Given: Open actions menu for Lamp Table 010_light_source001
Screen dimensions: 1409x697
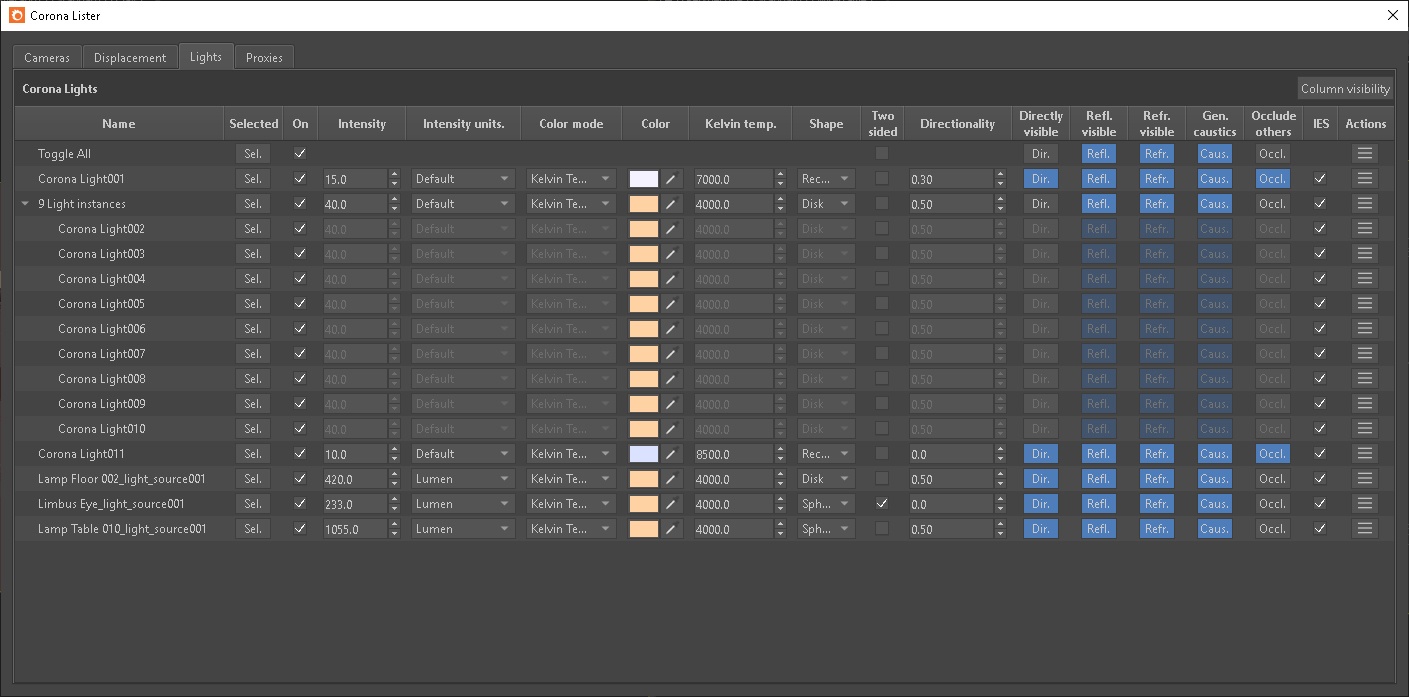Looking at the screenshot, I should [1365, 529].
